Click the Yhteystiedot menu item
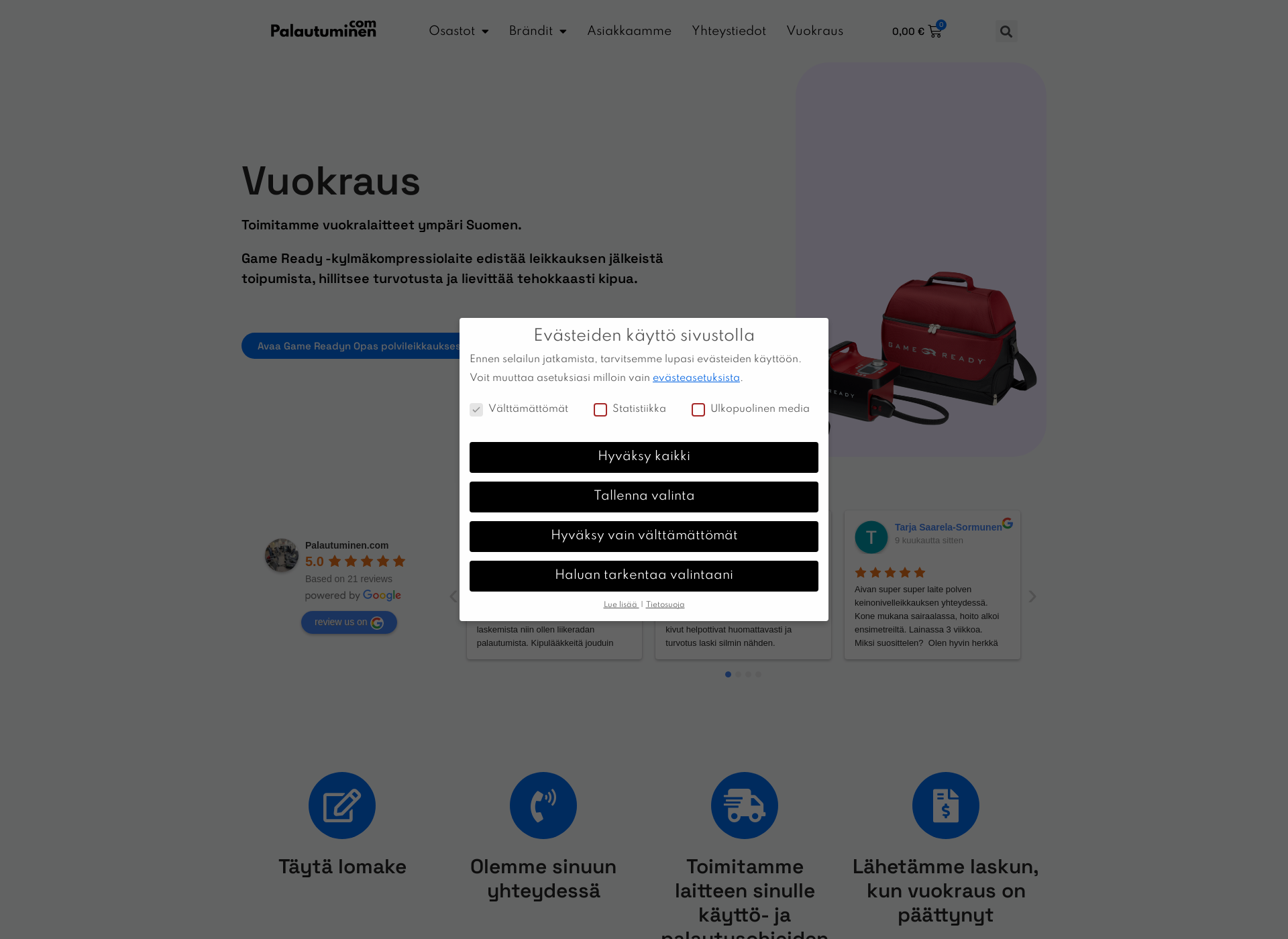This screenshot has width=1288, height=939. (729, 31)
